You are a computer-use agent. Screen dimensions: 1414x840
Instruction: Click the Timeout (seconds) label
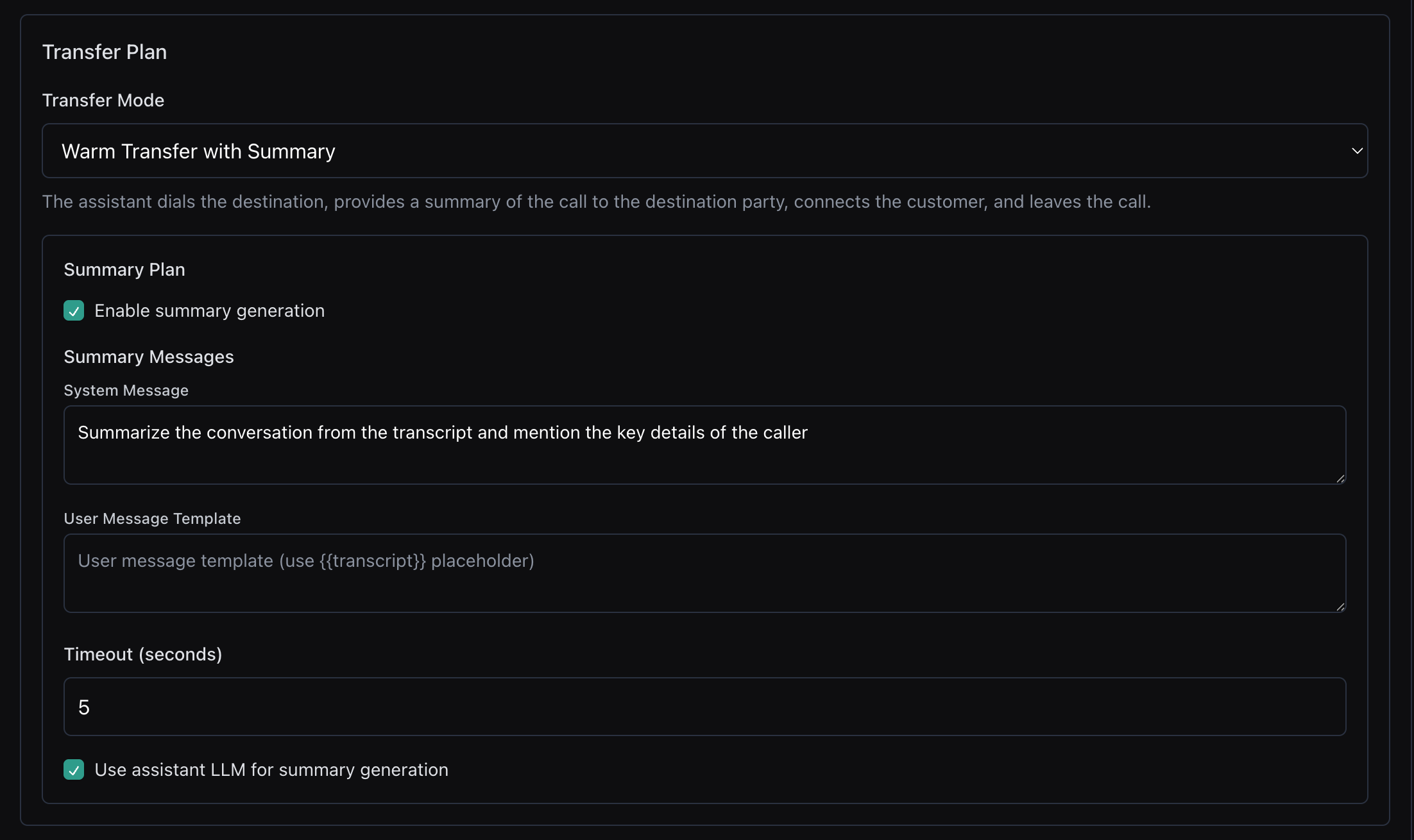[x=143, y=655]
